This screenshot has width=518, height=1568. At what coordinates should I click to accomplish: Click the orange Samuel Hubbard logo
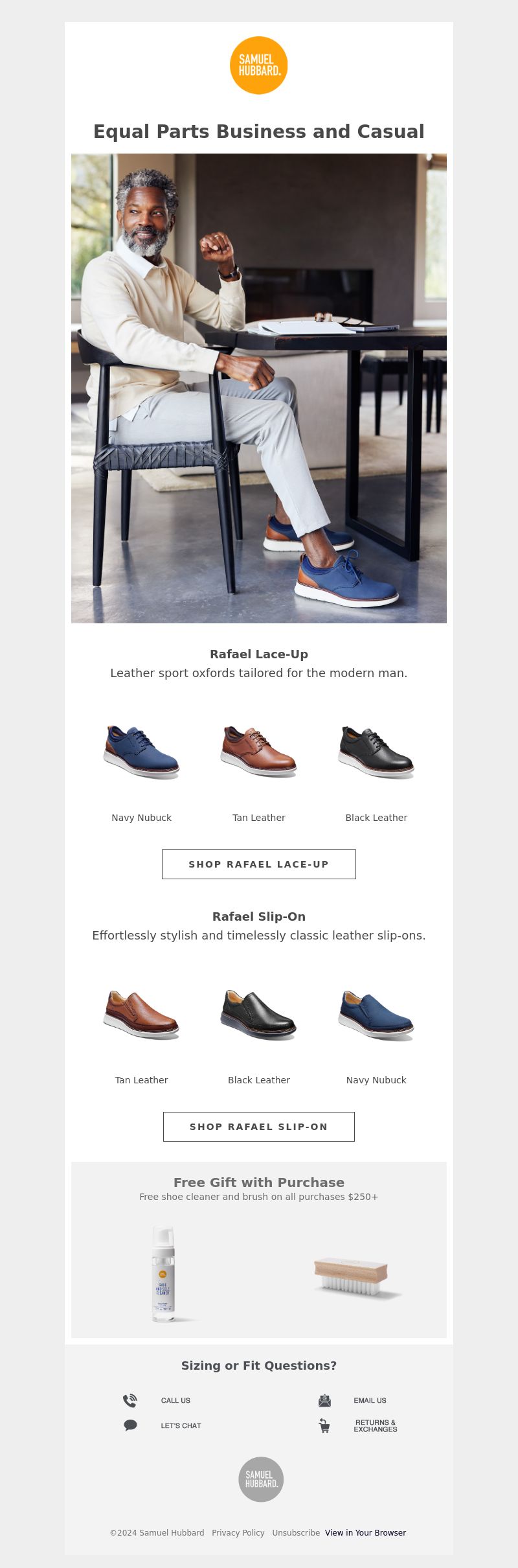259,65
